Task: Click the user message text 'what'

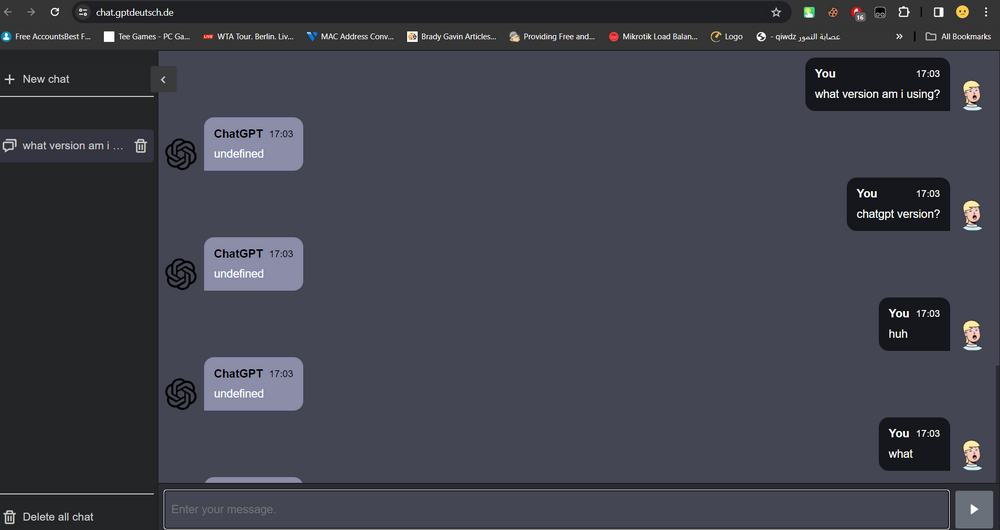Action: tap(901, 453)
